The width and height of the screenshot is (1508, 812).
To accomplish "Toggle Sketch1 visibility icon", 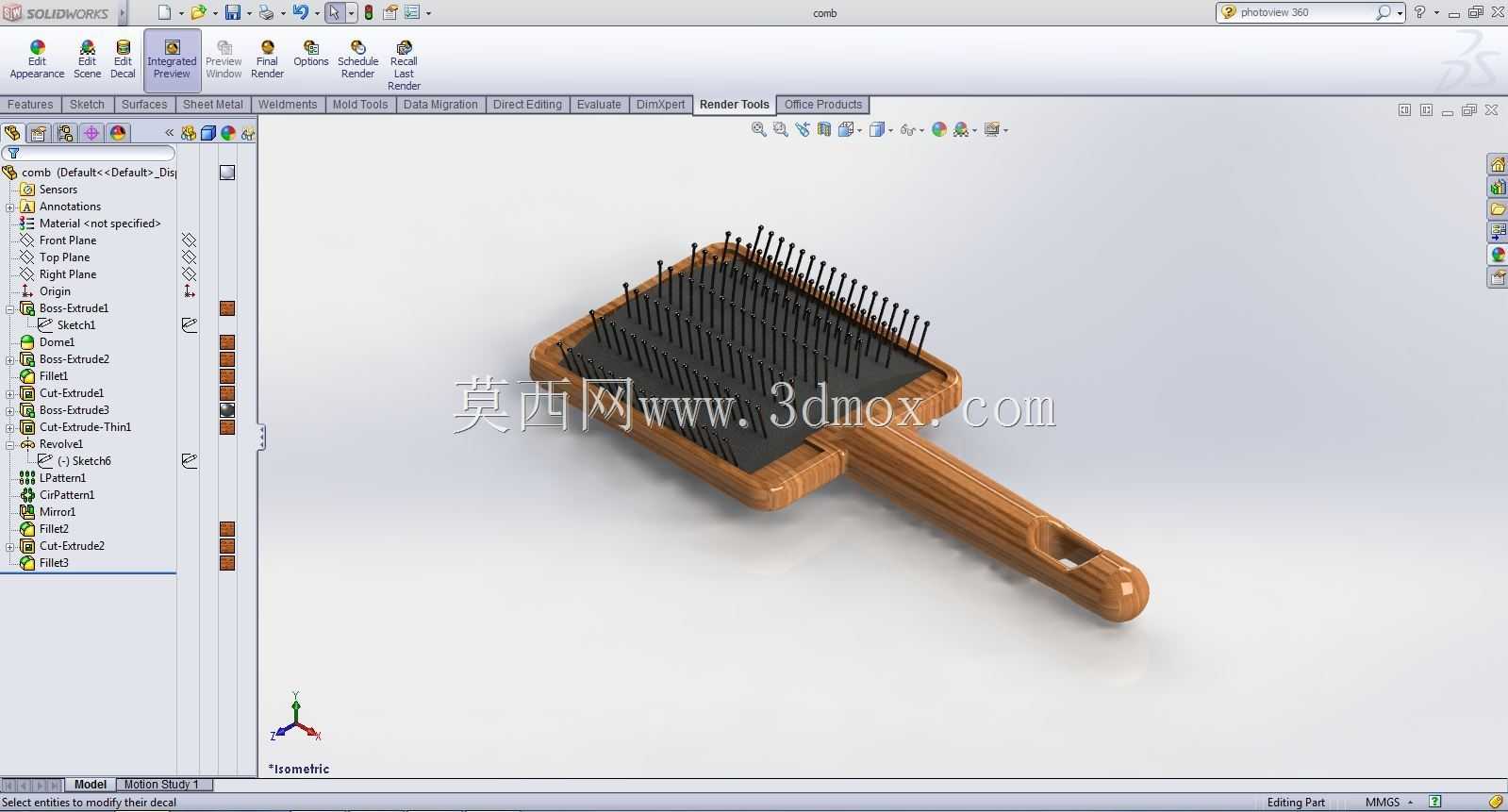I will click(x=189, y=325).
